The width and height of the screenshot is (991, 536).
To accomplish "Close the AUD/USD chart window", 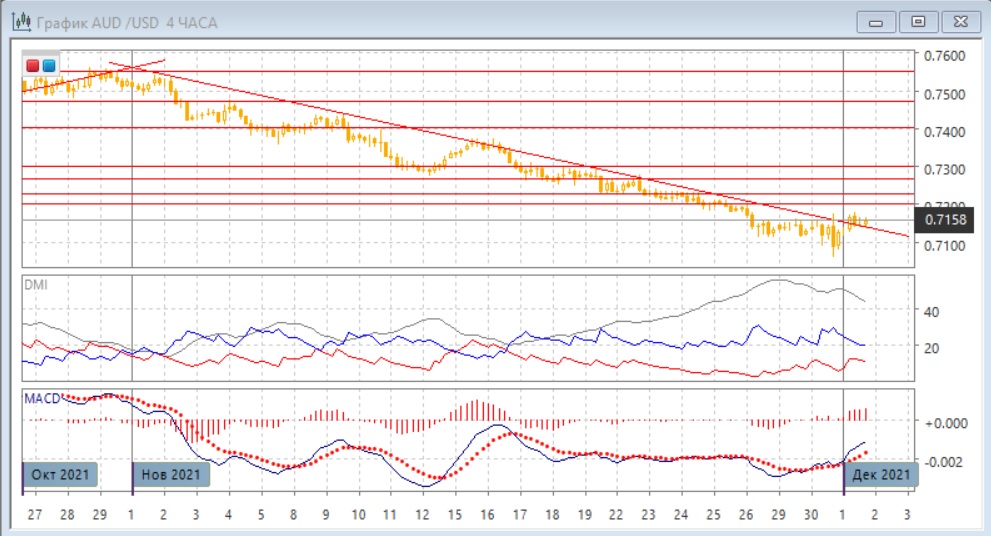I will coord(957,21).
